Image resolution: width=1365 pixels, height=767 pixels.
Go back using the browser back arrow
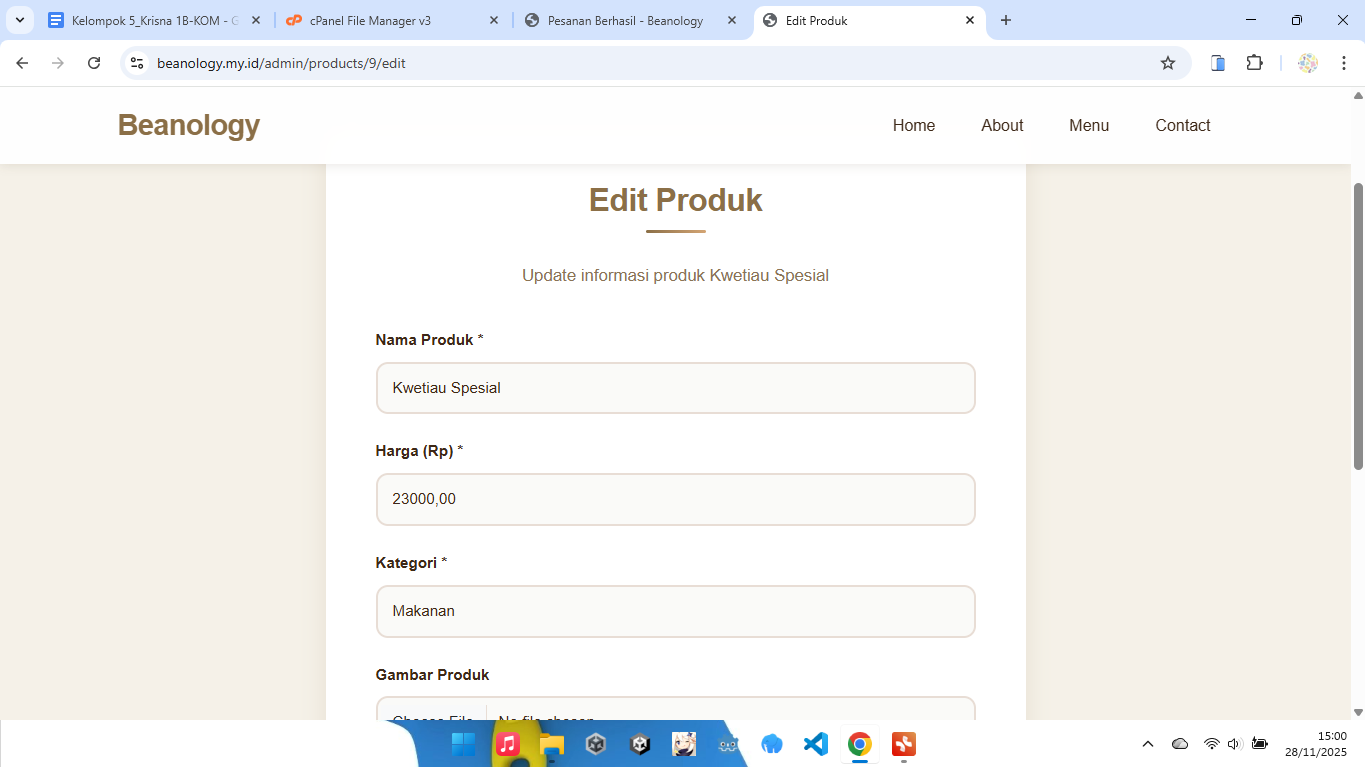tap(21, 62)
